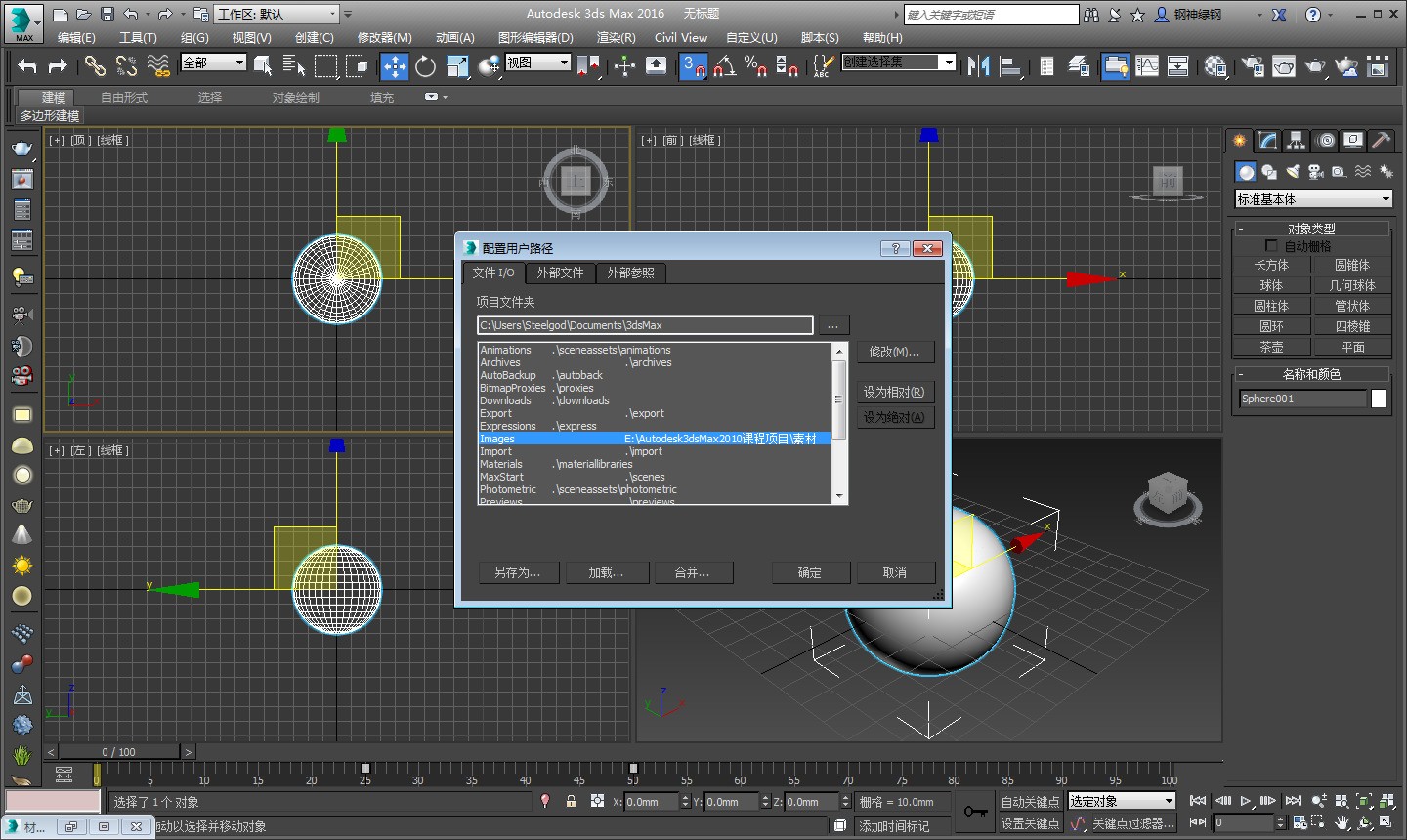
Task: Click the Undo arrow icon
Action: (x=26, y=65)
